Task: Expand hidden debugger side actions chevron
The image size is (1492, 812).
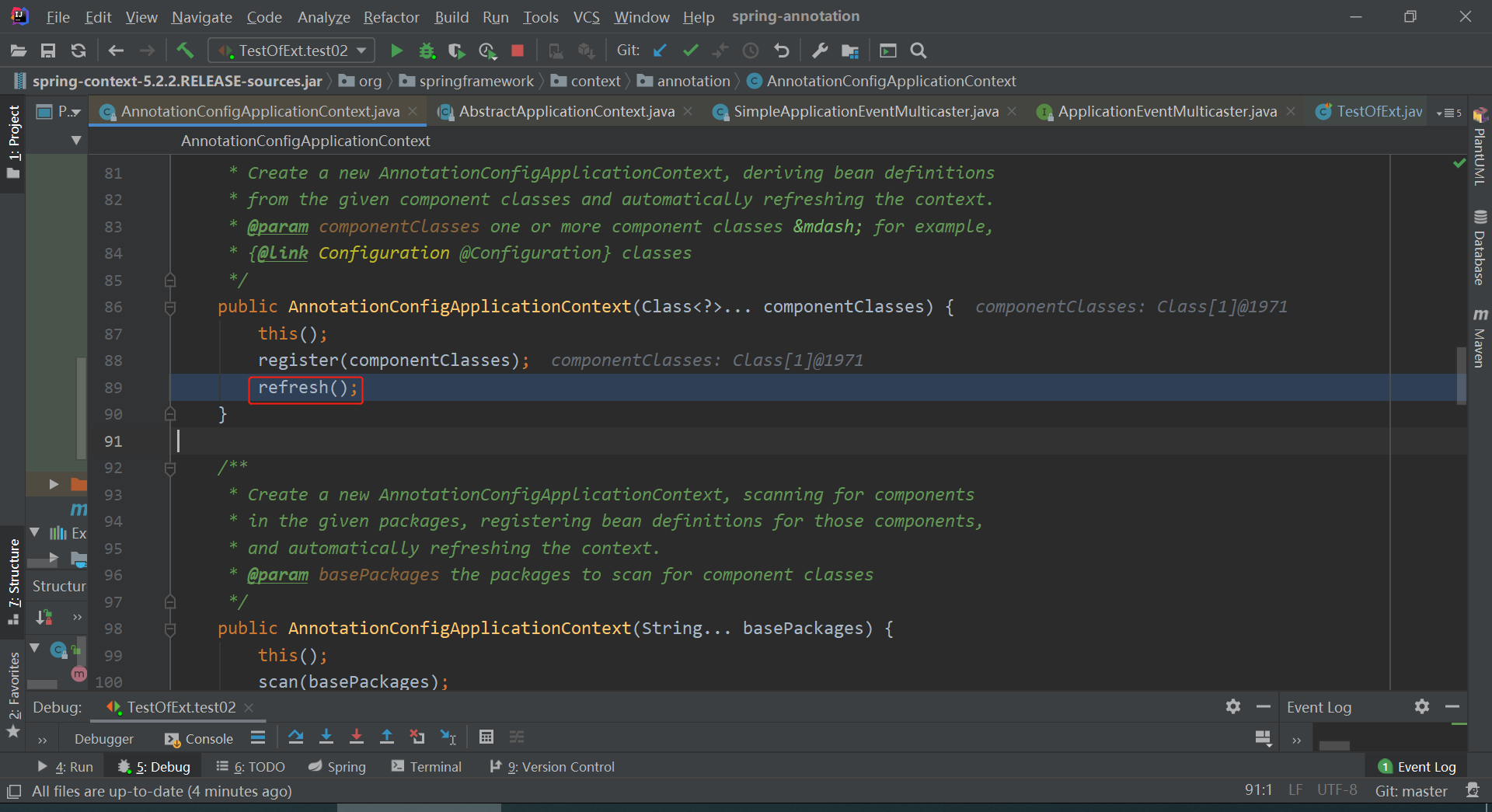Action: [43, 740]
